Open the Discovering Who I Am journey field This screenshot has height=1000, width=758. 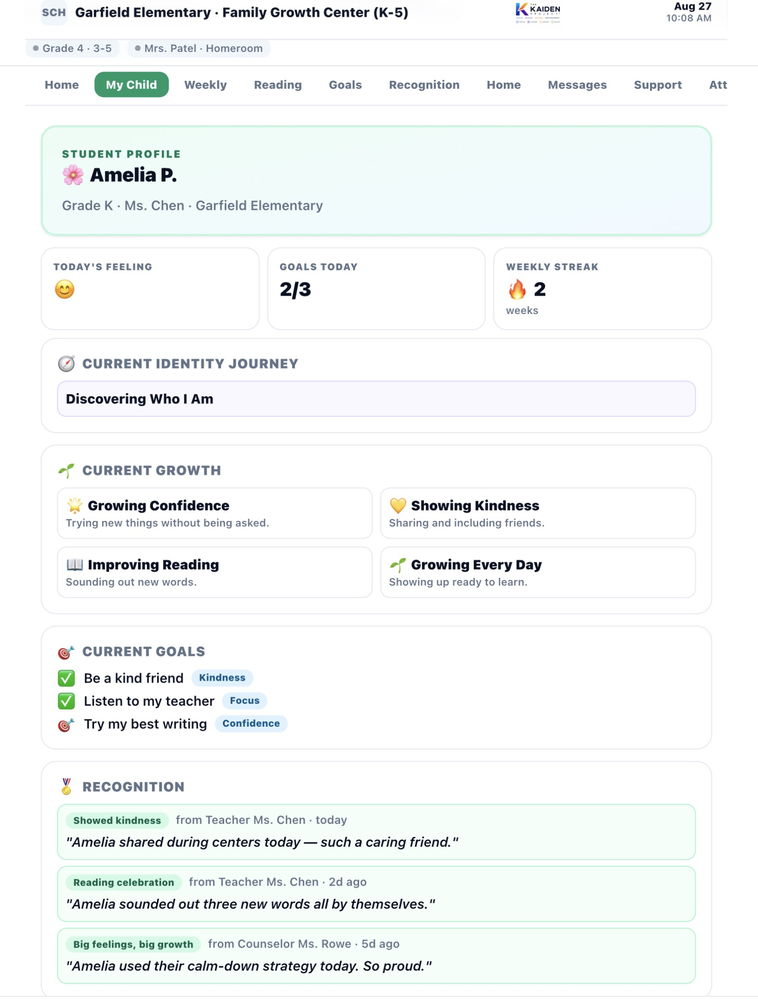(376, 399)
